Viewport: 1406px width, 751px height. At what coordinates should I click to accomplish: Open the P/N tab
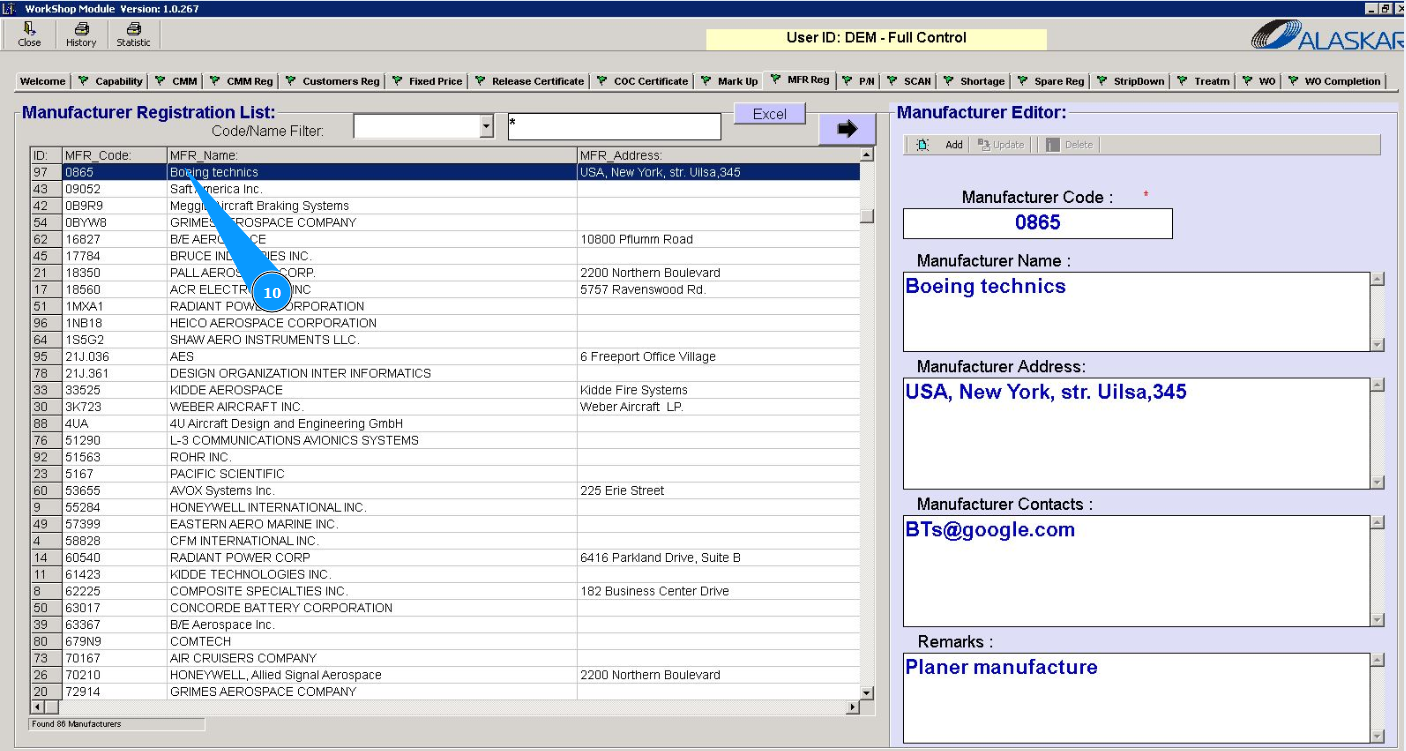(x=859, y=81)
